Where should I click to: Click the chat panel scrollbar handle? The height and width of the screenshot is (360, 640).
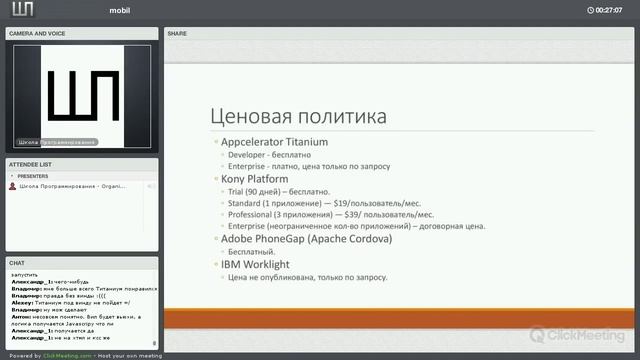pos(154,343)
